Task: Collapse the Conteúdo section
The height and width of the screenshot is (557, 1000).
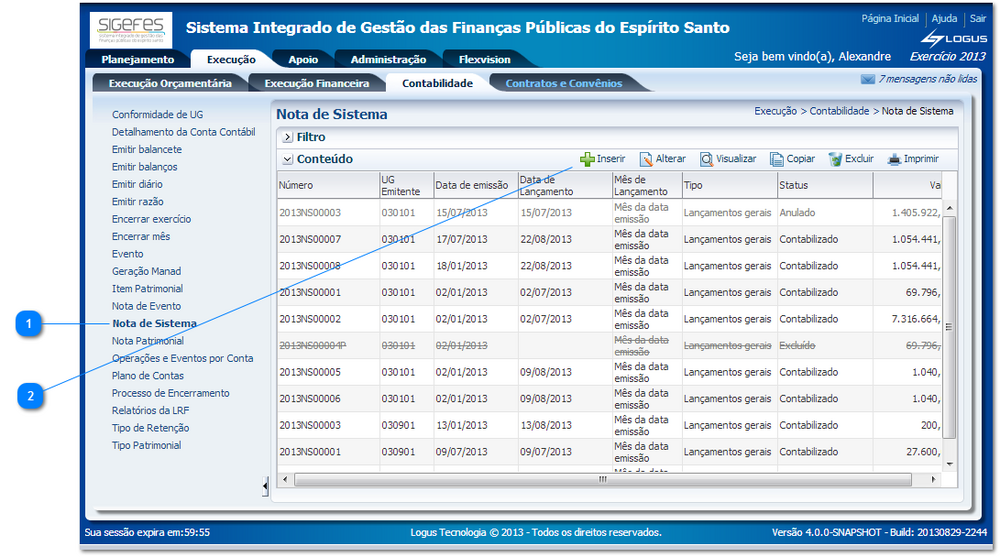Action: (287, 159)
